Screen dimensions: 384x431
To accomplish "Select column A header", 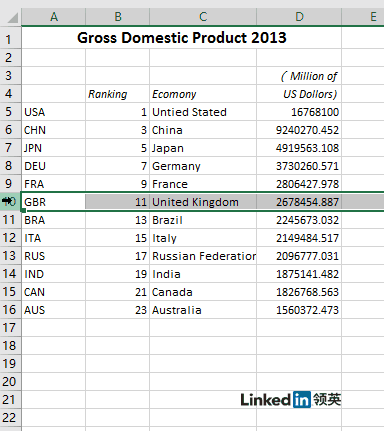I will pyautogui.click(x=54, y=17).
